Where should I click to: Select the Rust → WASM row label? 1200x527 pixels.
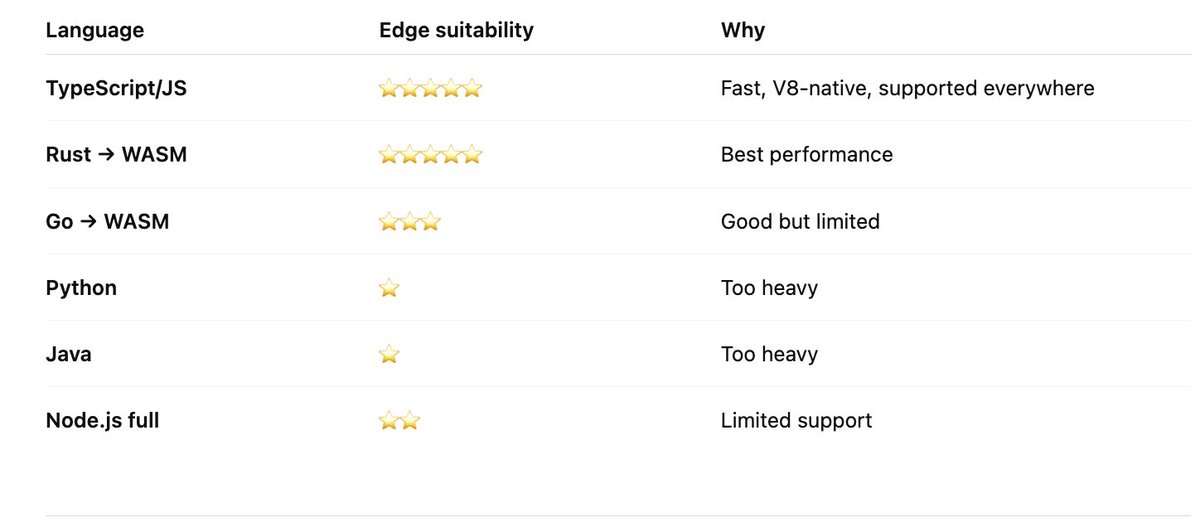pos(116,155)
